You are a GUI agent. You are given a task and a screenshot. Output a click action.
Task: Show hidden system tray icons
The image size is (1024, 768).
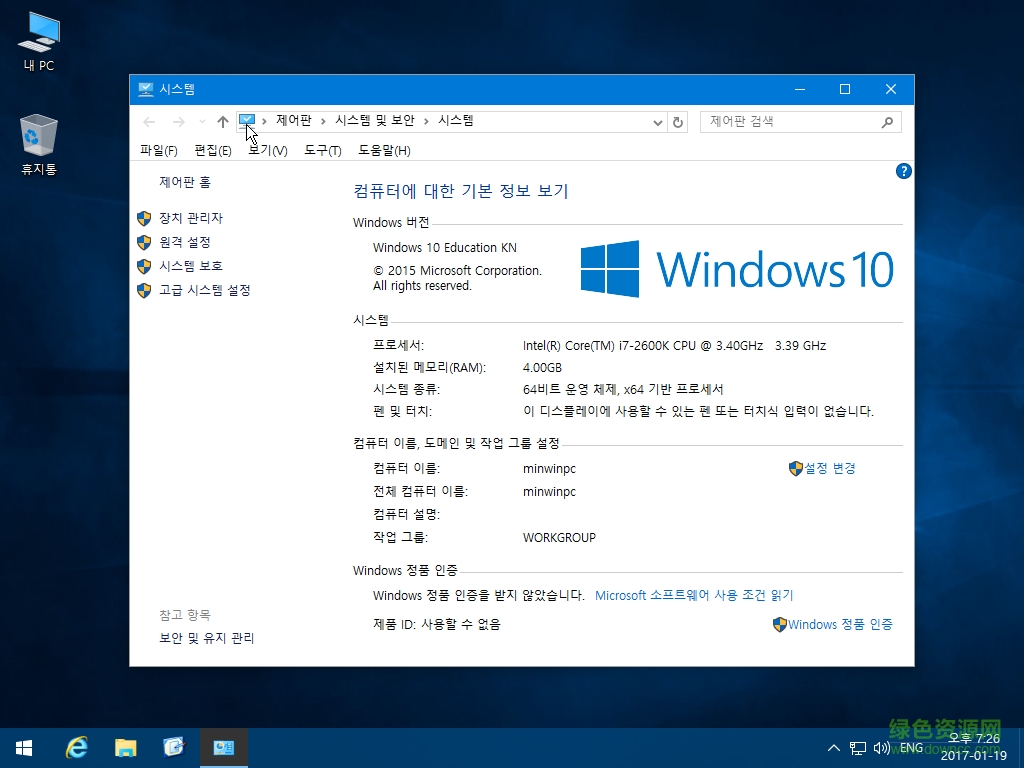pyautogui.click(x=834, y=748)
